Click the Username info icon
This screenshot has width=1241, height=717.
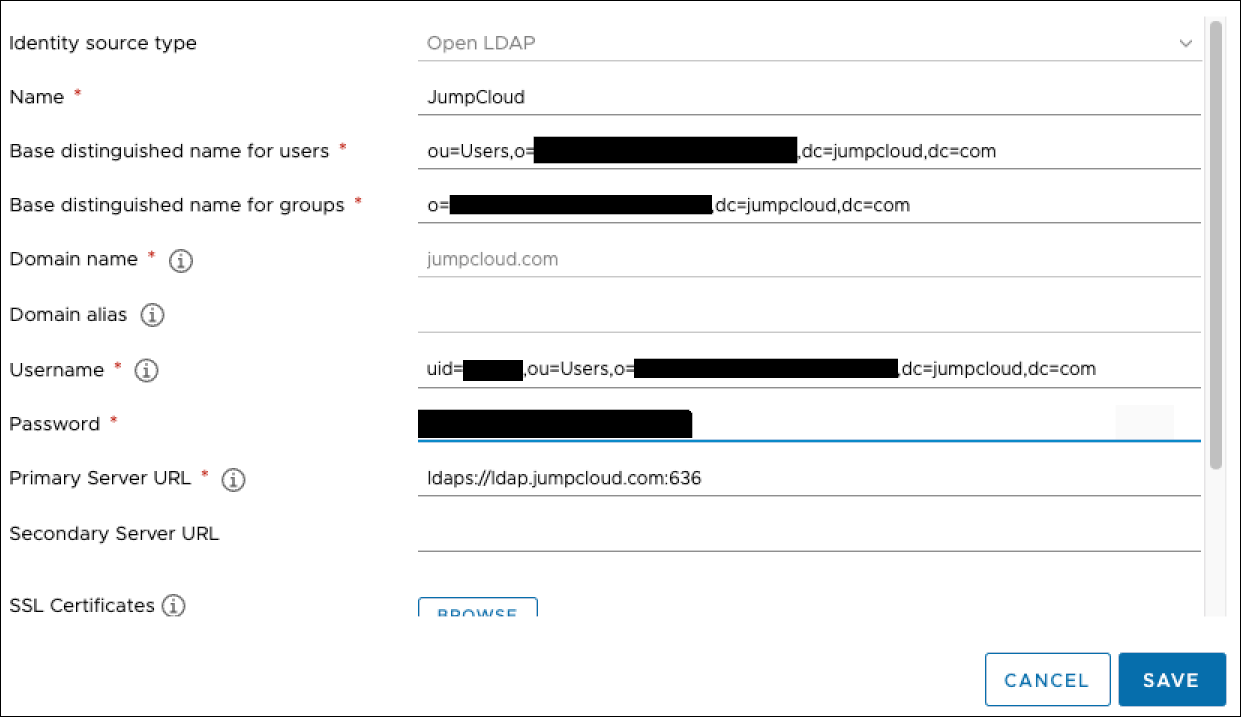(146, 370)
